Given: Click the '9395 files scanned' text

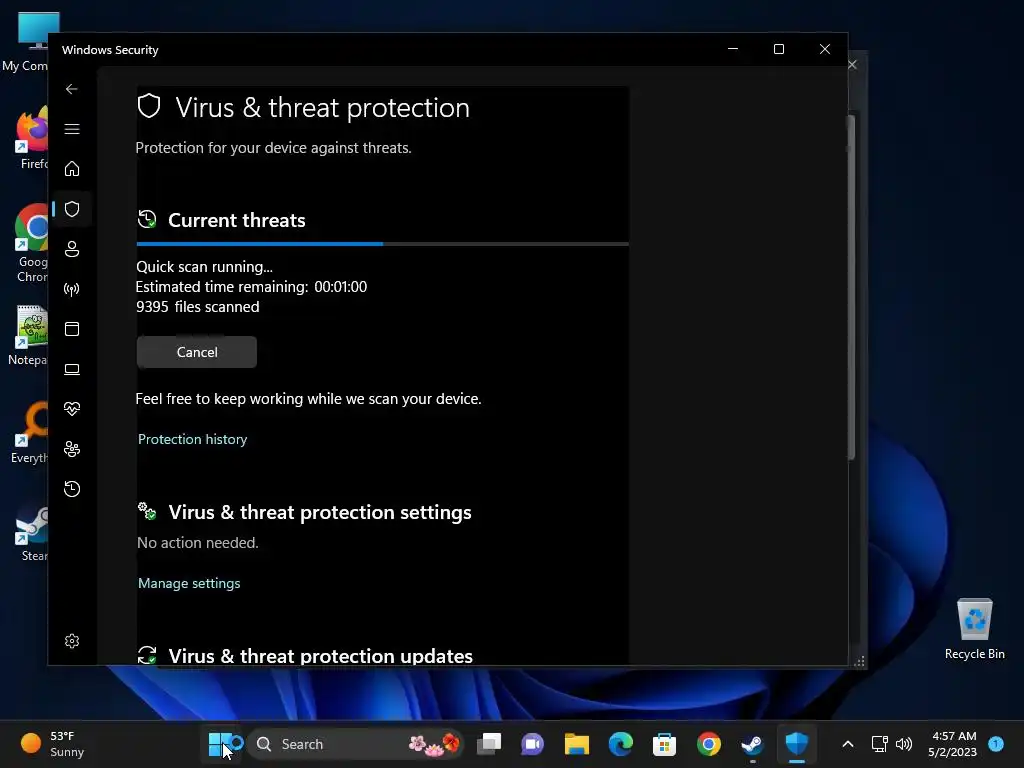Looking at the screenshot, I should click(x=197, y=307).
